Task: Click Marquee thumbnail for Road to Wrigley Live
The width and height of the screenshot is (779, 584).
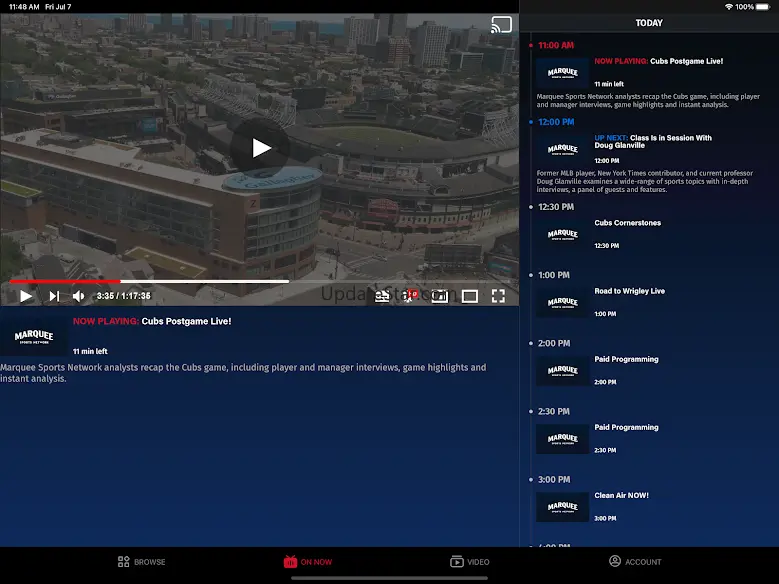Action: [x=562, y=302]
